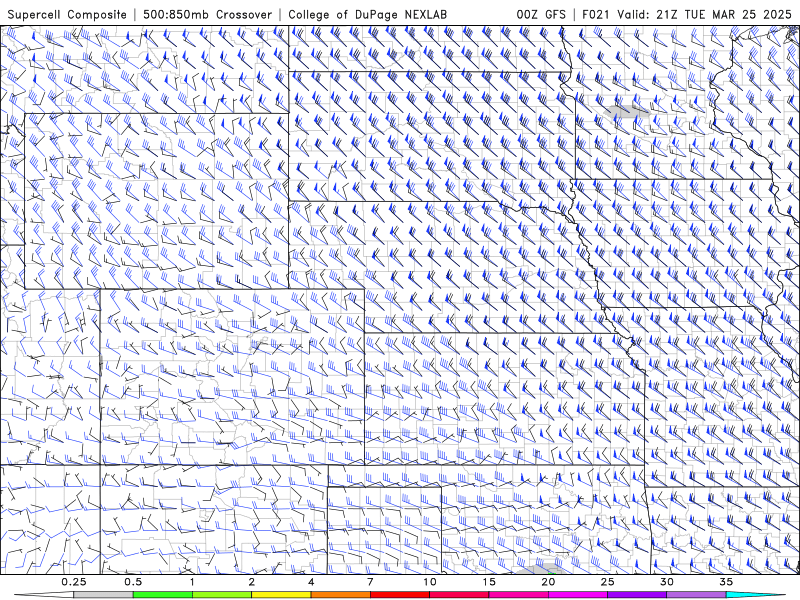Select the violet 25–30 legend swatch
This screenshot has height=600, width=800.
coord(637,595)
